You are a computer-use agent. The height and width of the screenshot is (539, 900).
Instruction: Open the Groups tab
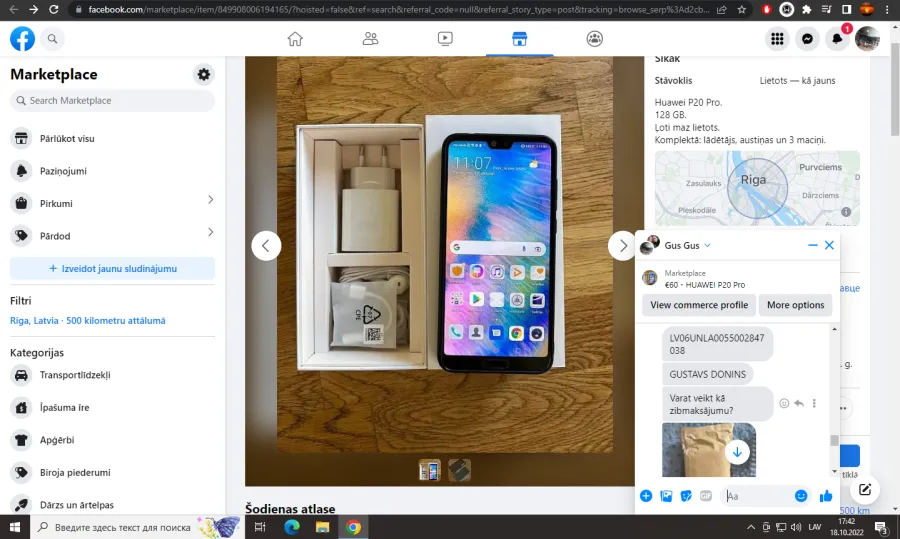595,39
